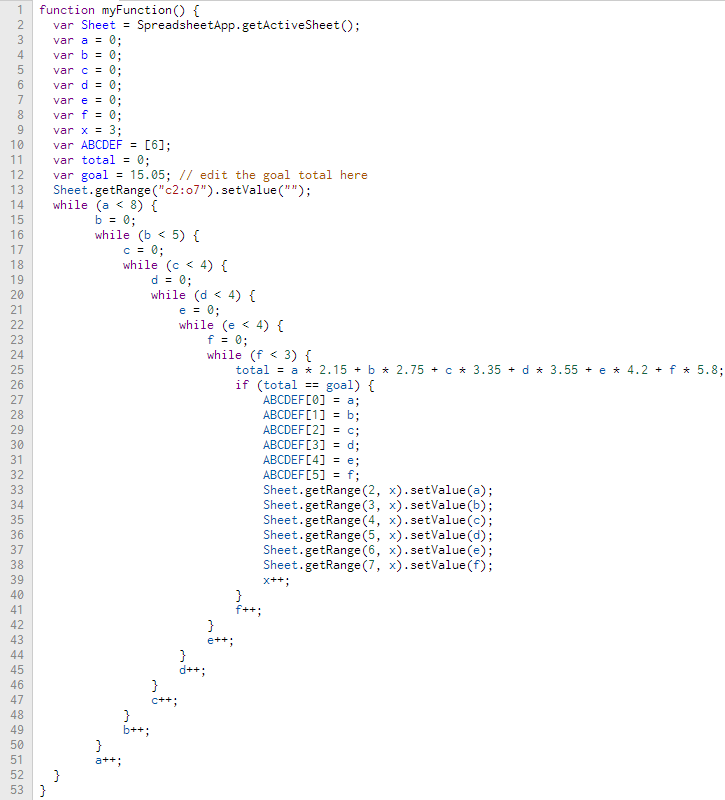Click the 'f++;' statement
725x800 pixels.
[248, 610]
